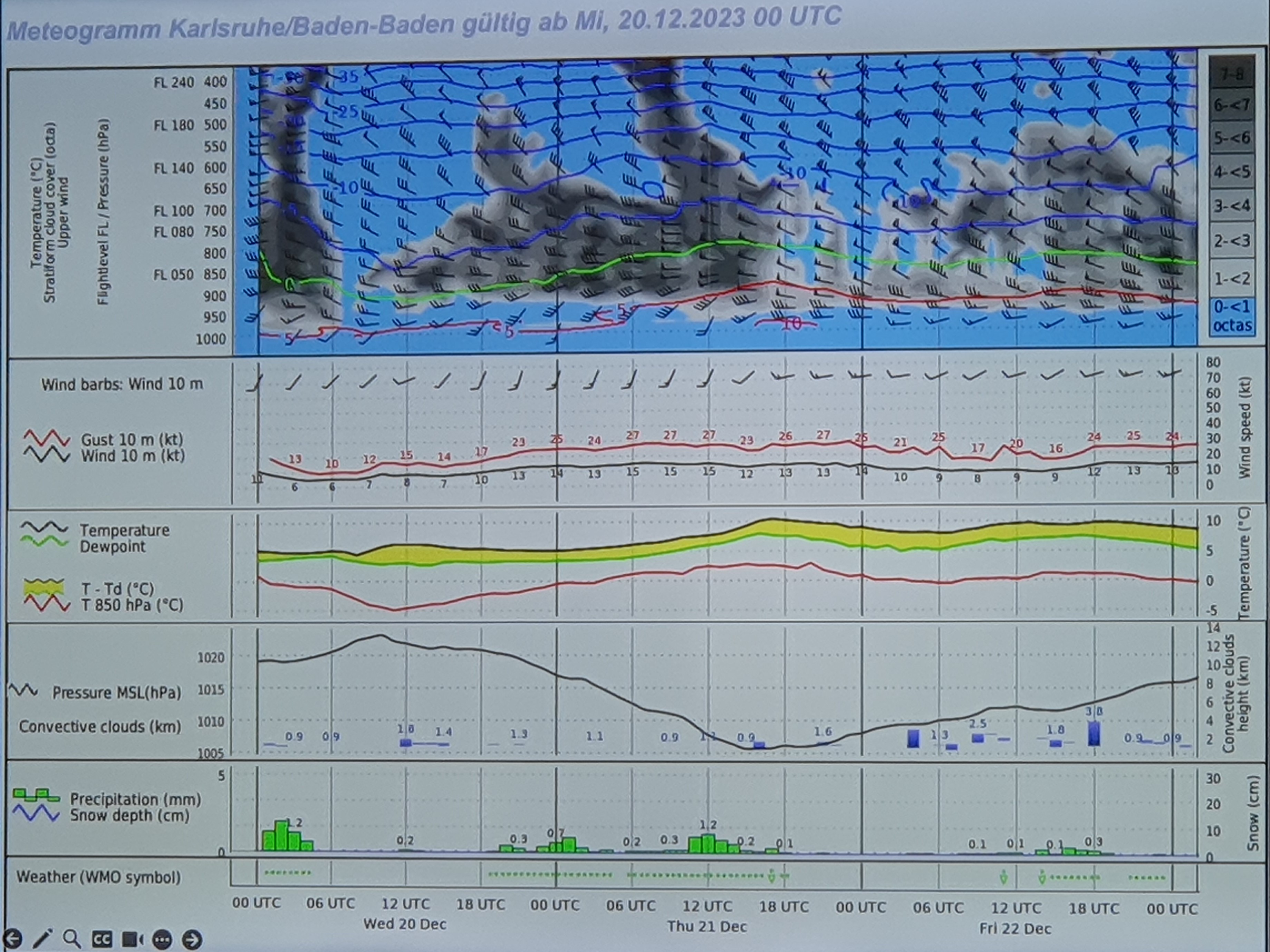Screen dimensions: 1270x952
Task: Click the 'Fri 22 Dec' date label
Action: [x=1015, y=929]
